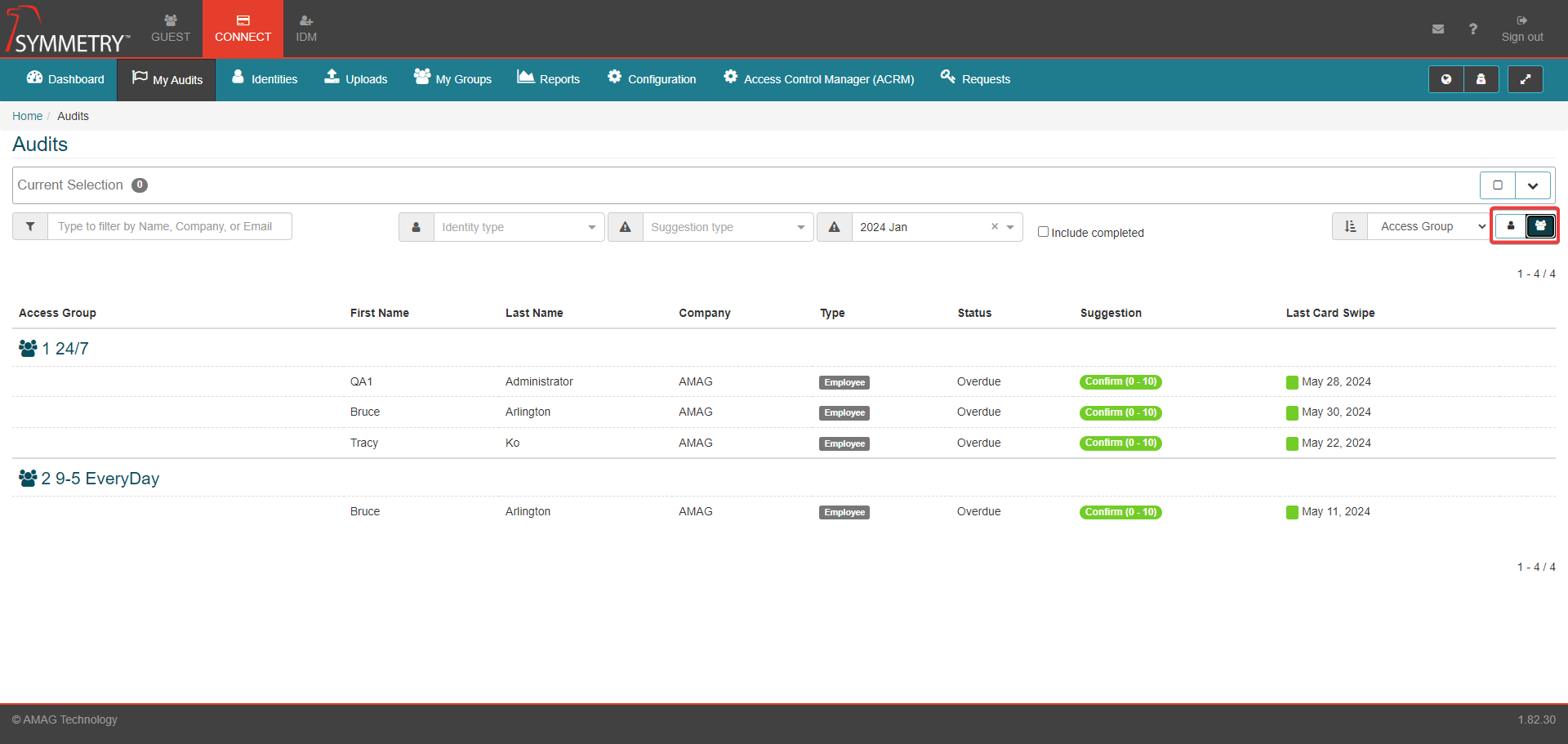Focus the Name, Company, or Email filter field
Viewport: 1568px width, 744px height.
170,226
